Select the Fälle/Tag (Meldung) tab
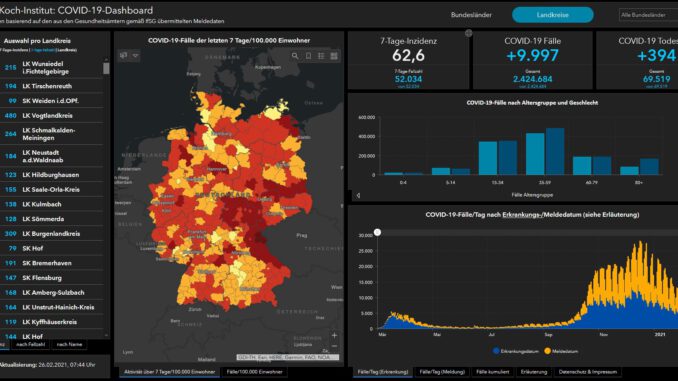678x381 pixels. pyautogui.click(x=442, y=372)
